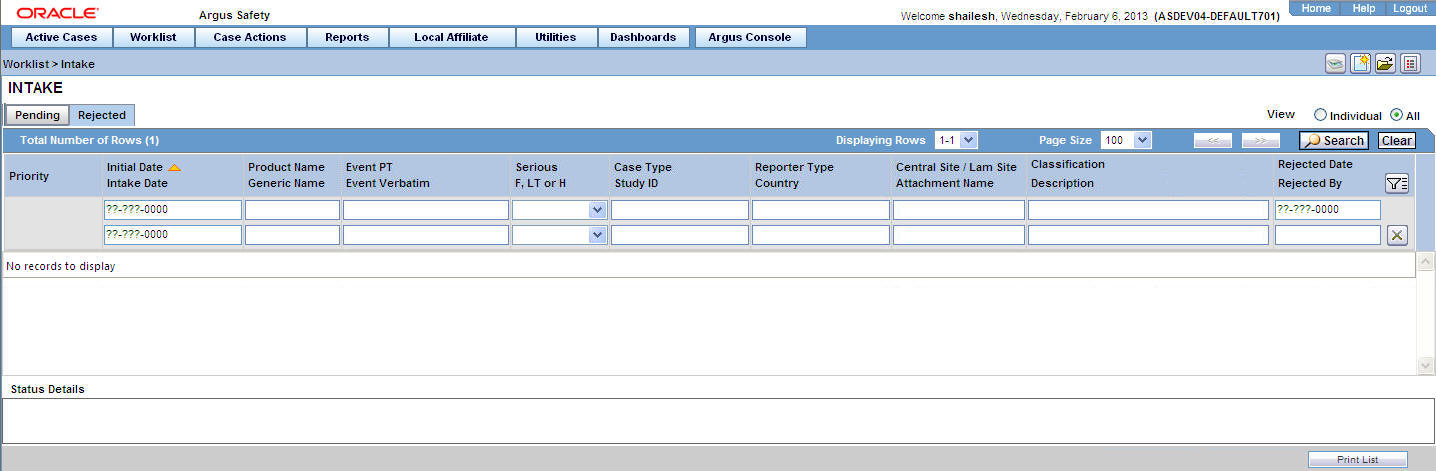This screenshot has width=1436, height=471.
Task: Click the scanner icon in top toolbar
Action: click(x=1335, y=64)
